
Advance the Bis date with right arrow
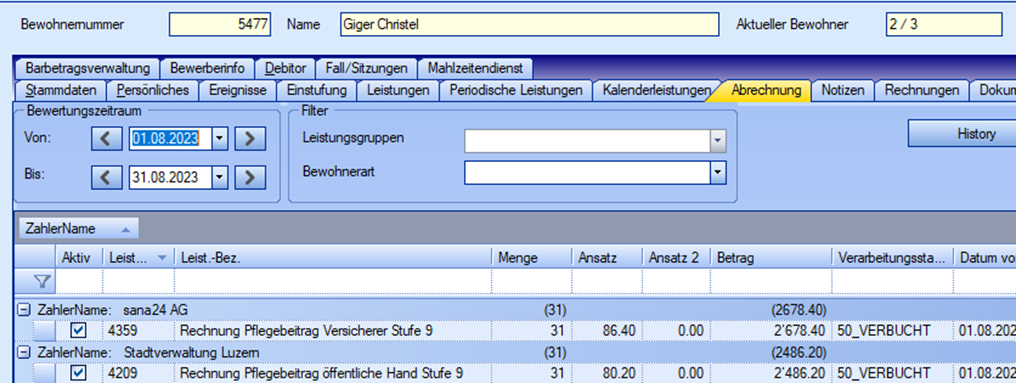(250, 177)
